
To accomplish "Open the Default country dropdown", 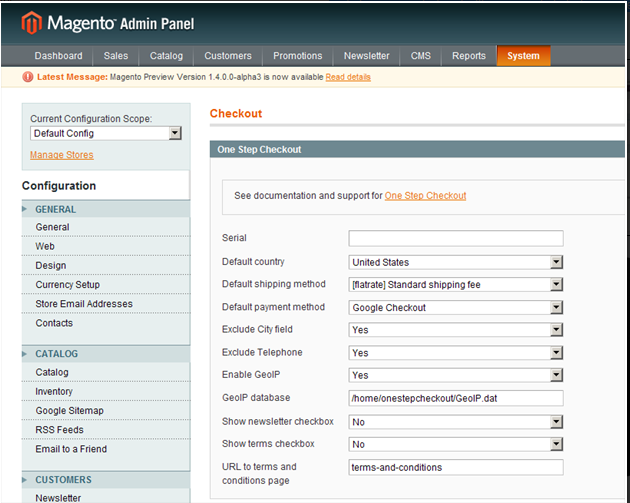I will (456, 262).
